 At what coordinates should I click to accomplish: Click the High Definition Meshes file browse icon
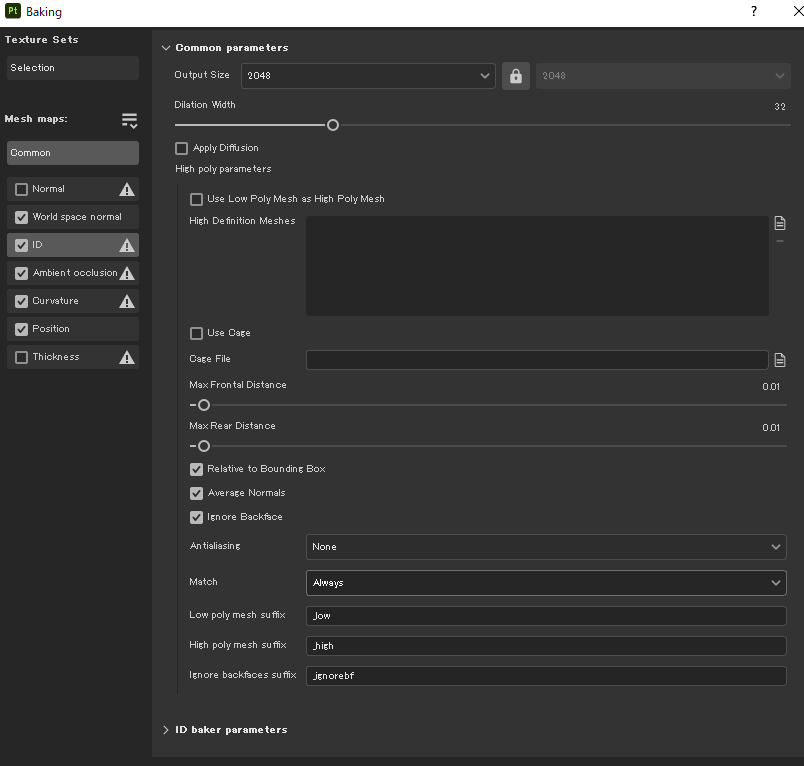[x=780, y=224]
